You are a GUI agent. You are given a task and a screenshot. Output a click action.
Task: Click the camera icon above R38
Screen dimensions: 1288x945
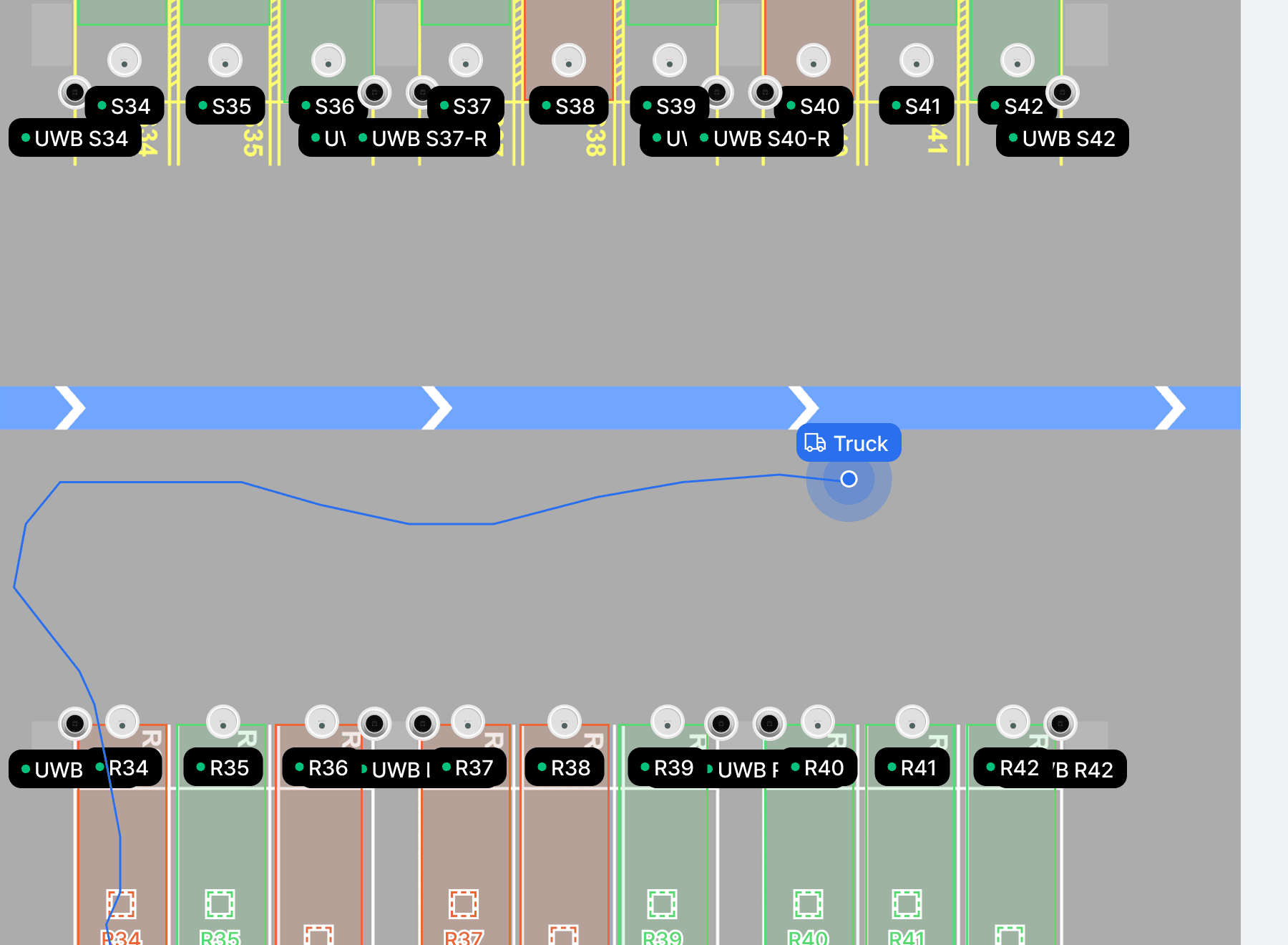coord(564,722)
